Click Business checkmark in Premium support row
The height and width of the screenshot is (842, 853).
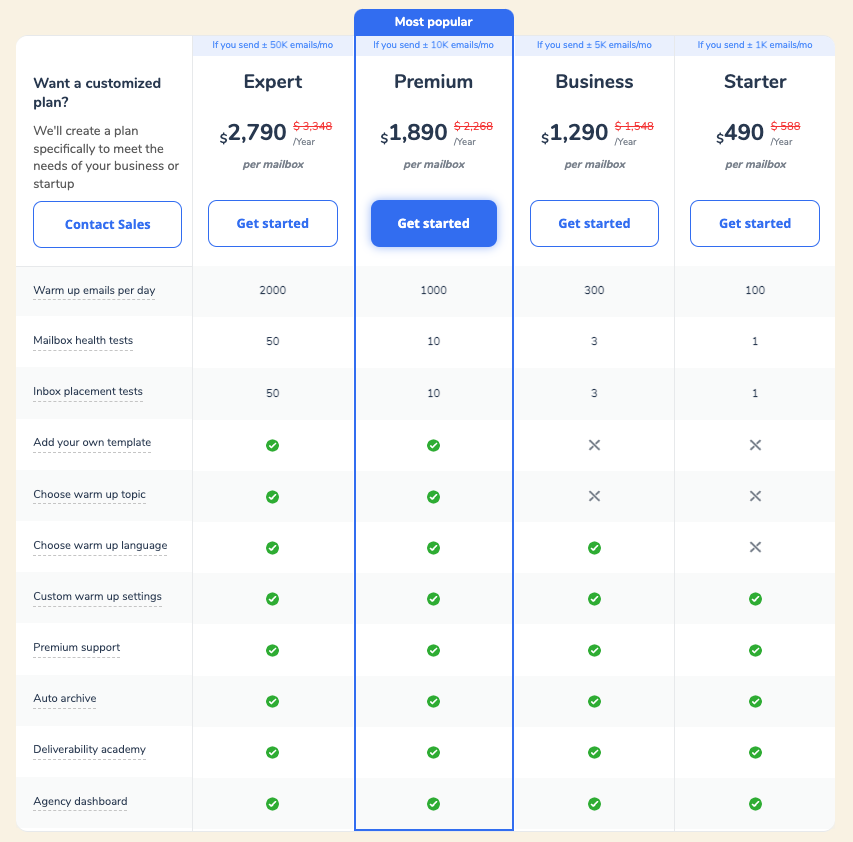point(594,650)
